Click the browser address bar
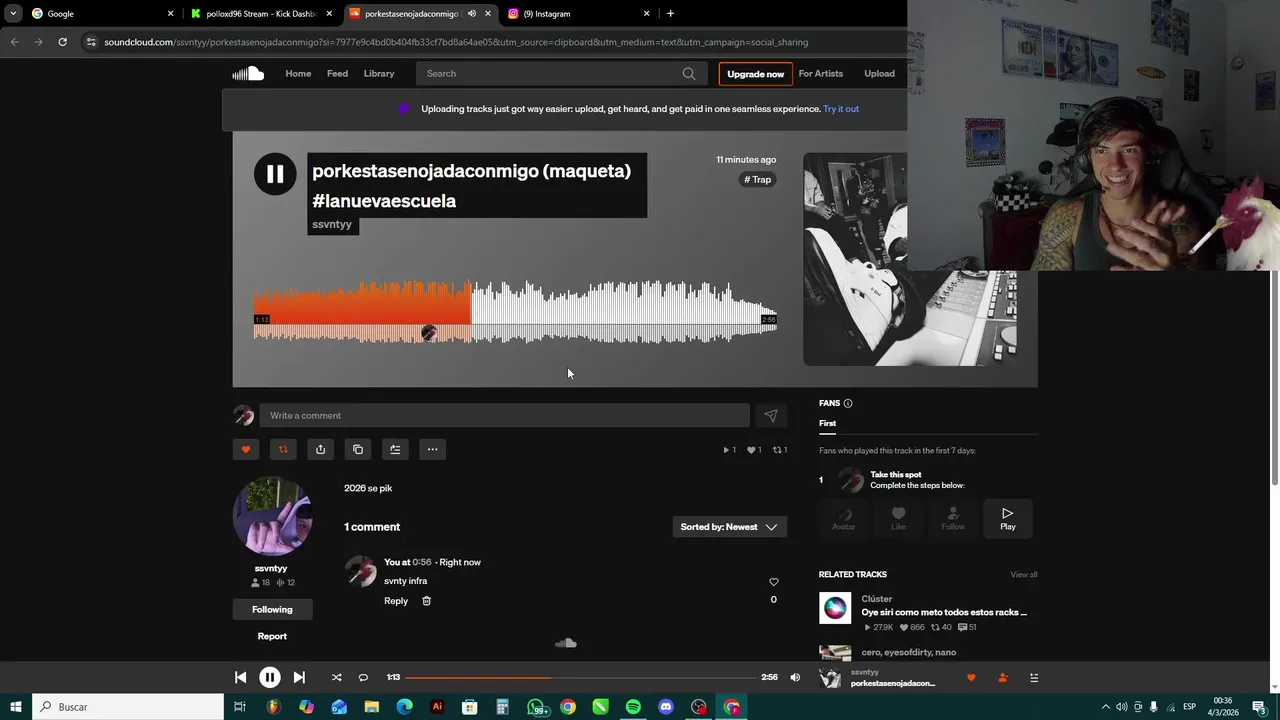Viewport: 1280px width, 720px height. tap(490, 42)
